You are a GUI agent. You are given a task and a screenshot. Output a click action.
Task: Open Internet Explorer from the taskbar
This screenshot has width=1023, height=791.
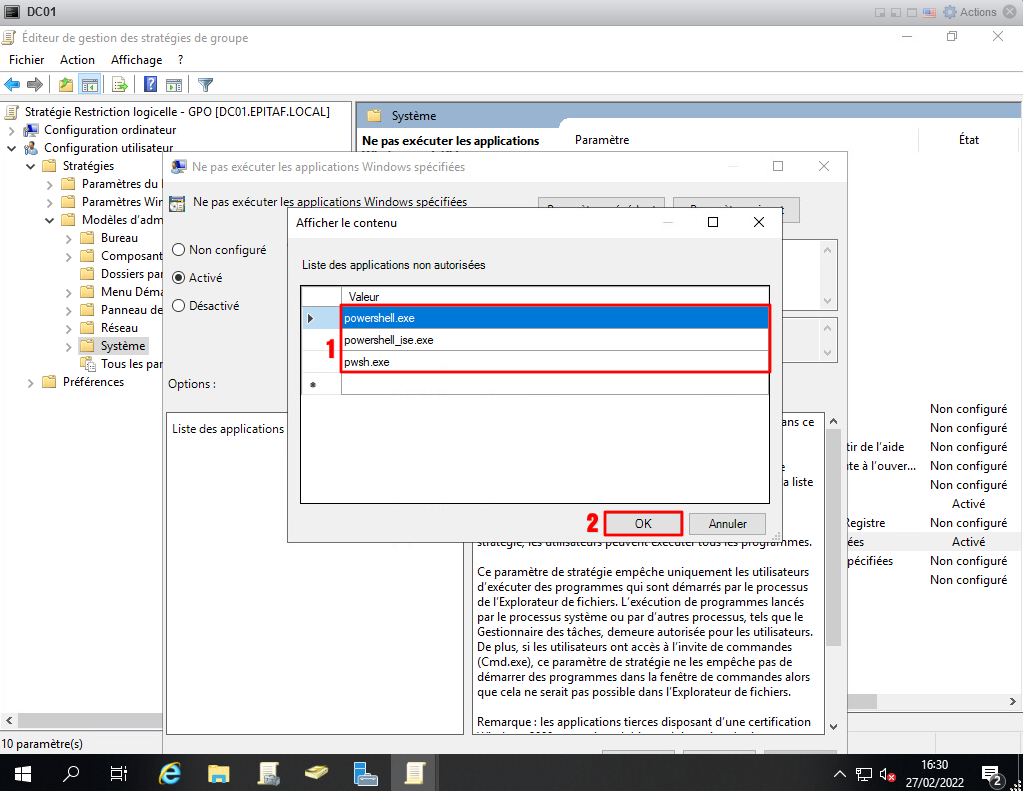[171, 773]
